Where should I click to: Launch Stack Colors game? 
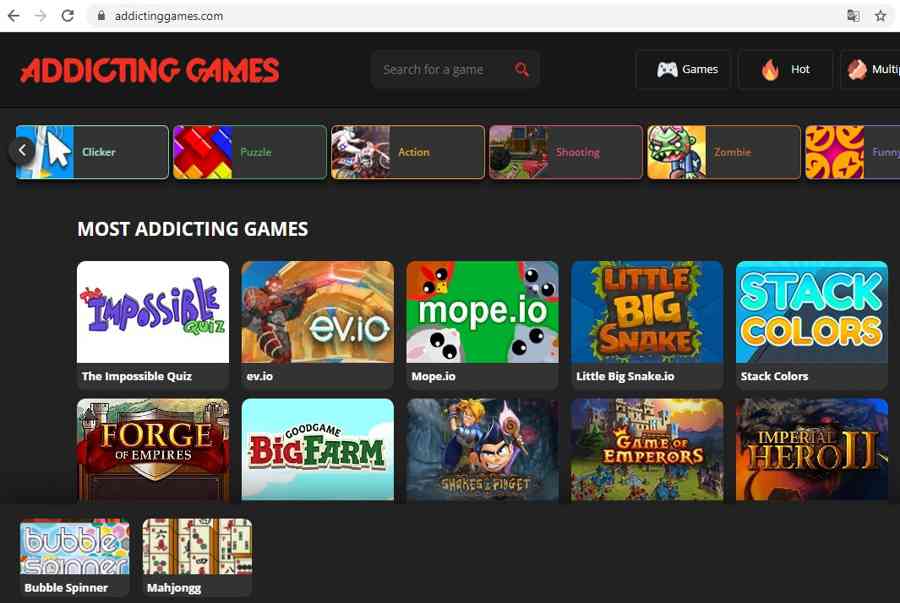812,325
